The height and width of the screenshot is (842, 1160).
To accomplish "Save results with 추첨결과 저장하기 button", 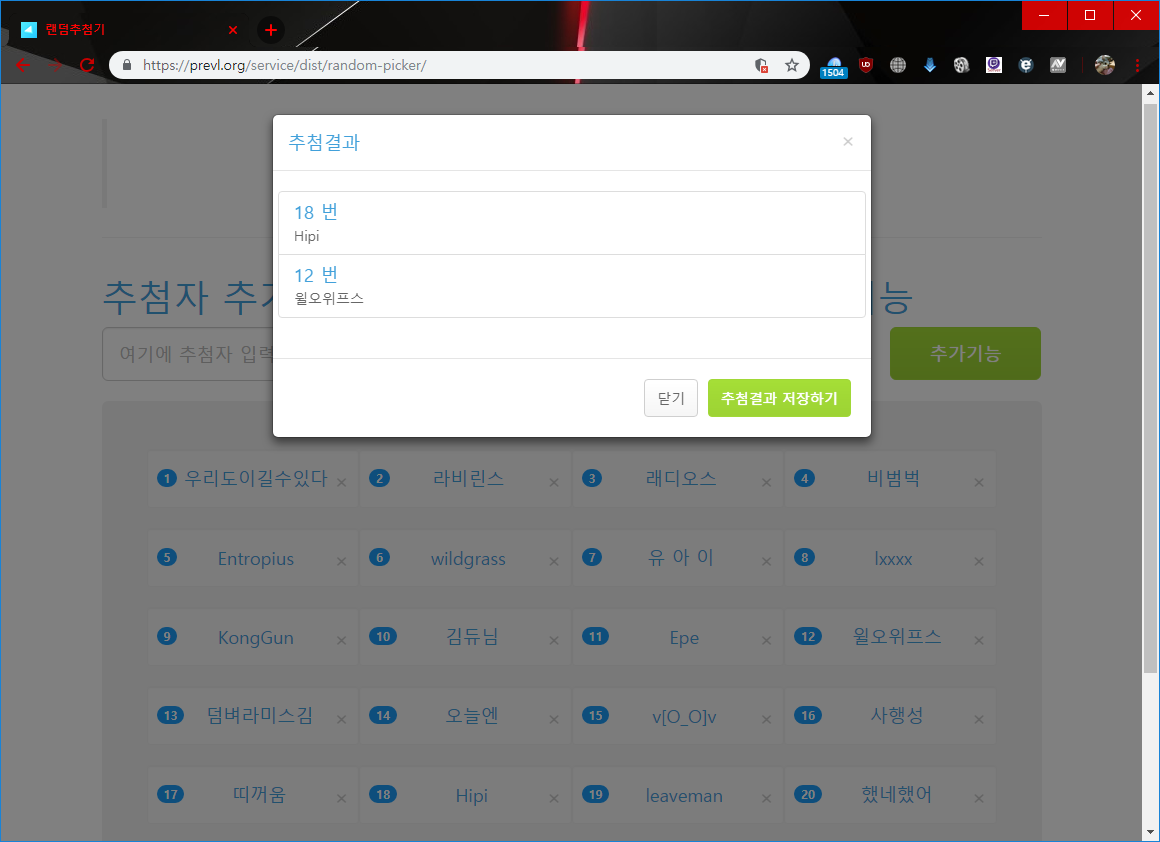I will point(779,398).
